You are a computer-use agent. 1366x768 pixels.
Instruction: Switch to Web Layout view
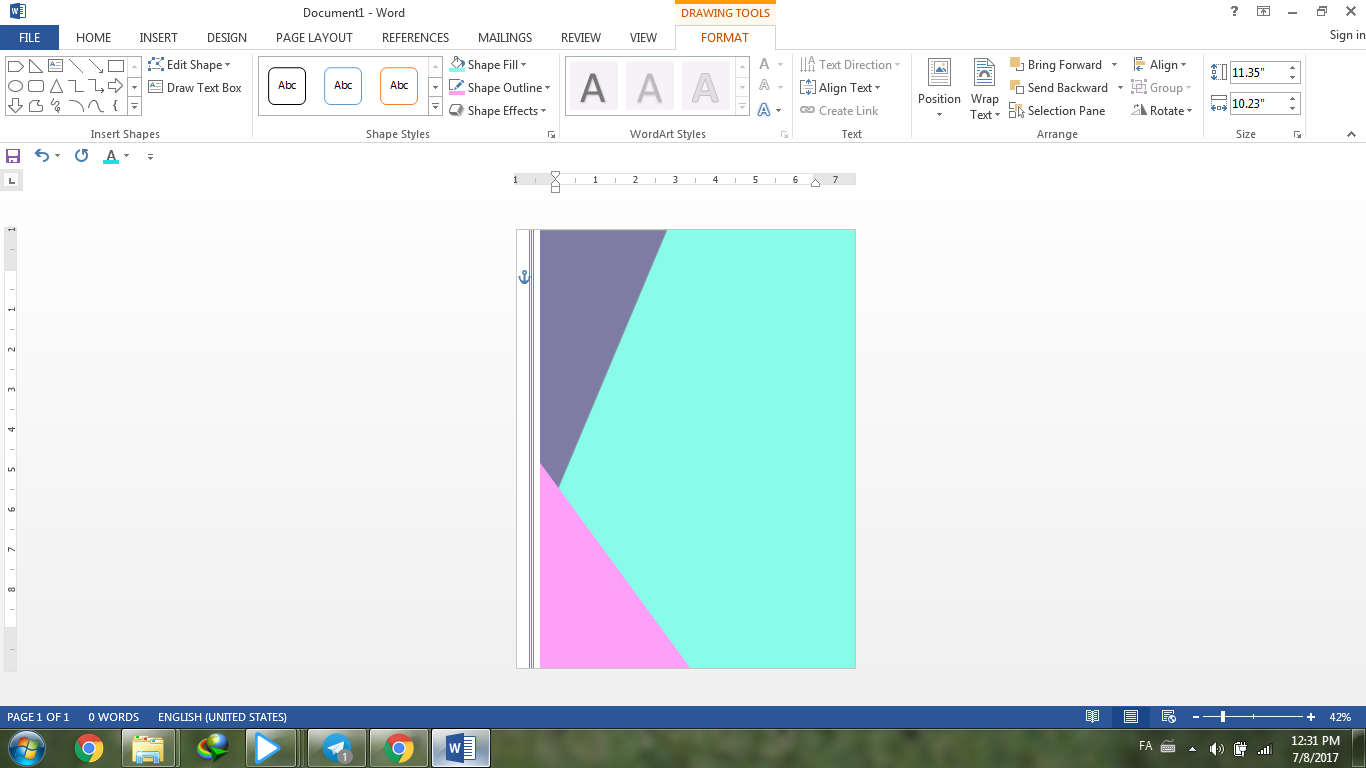[x=1168, y=717]
